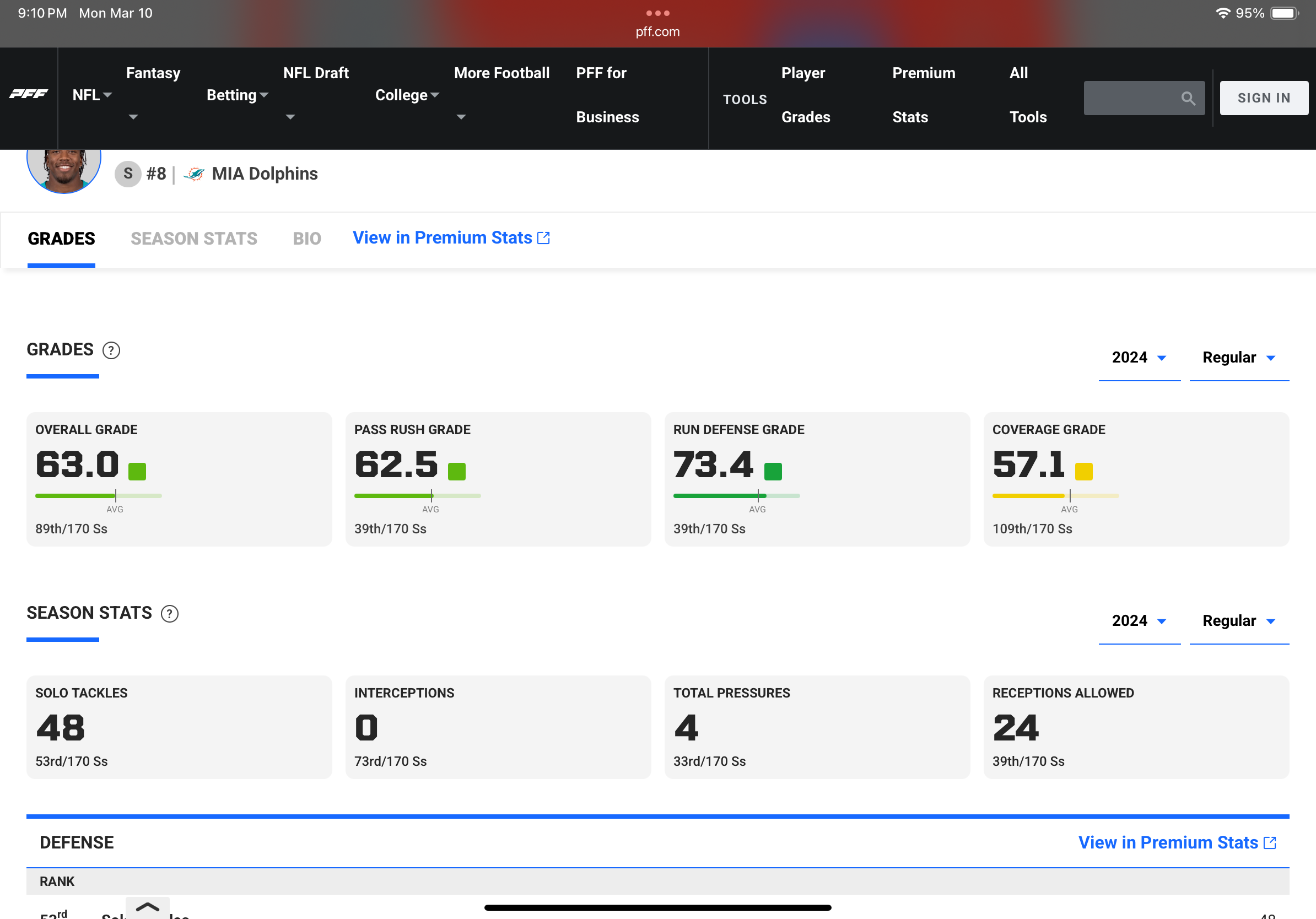Go to Player Grades tool
1316x919 pixels.
[806, 95]
